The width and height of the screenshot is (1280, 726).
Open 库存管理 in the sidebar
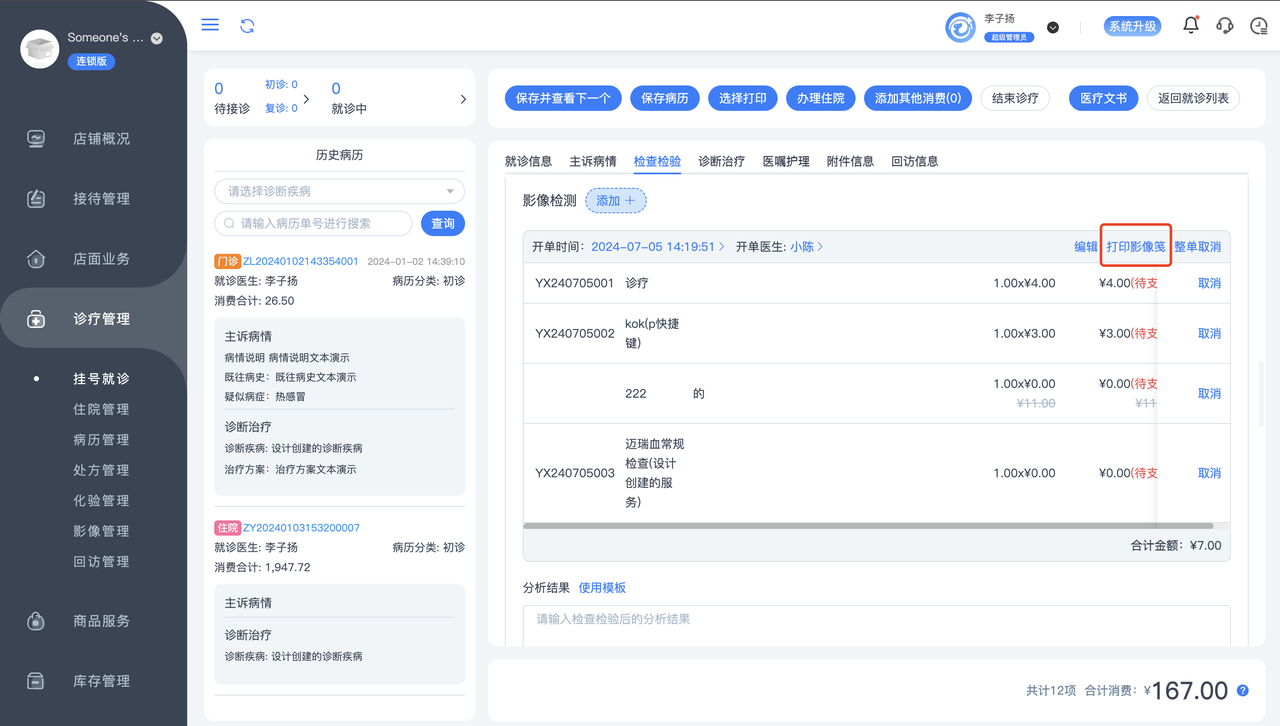pos(101,681)
